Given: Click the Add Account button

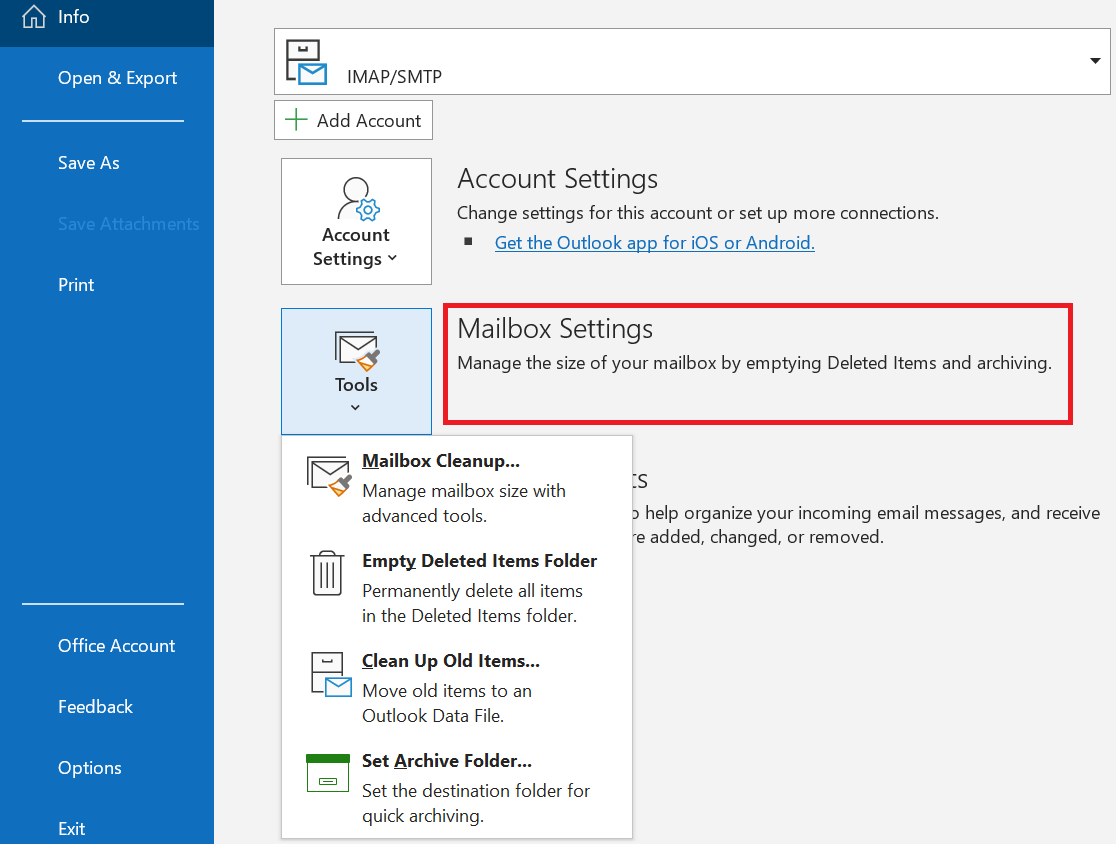Looking at the screenshot, I should pyautogui.click(x=353, y=120).
